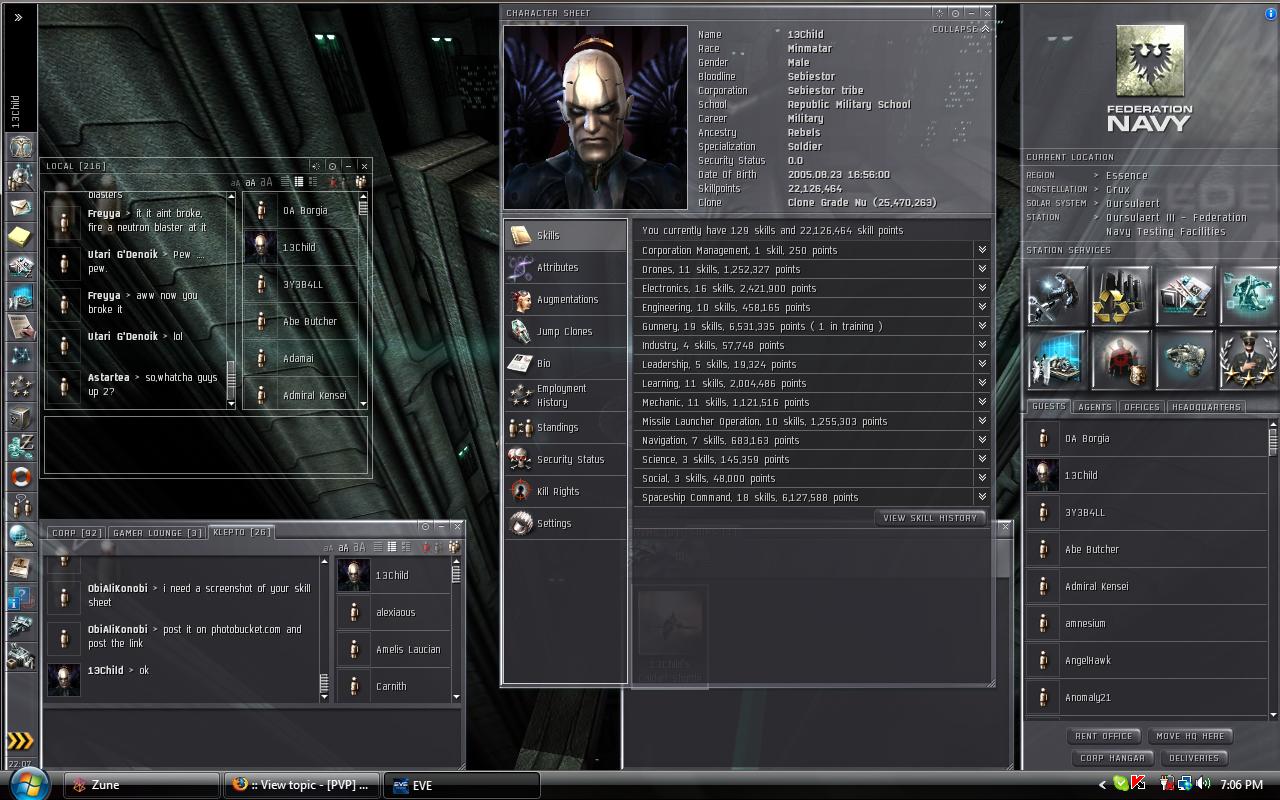Image resolution: width=1280 pixels, height=800 pixels.
Task: Expand the Gunnery skill group
Action: click(982, 326)
